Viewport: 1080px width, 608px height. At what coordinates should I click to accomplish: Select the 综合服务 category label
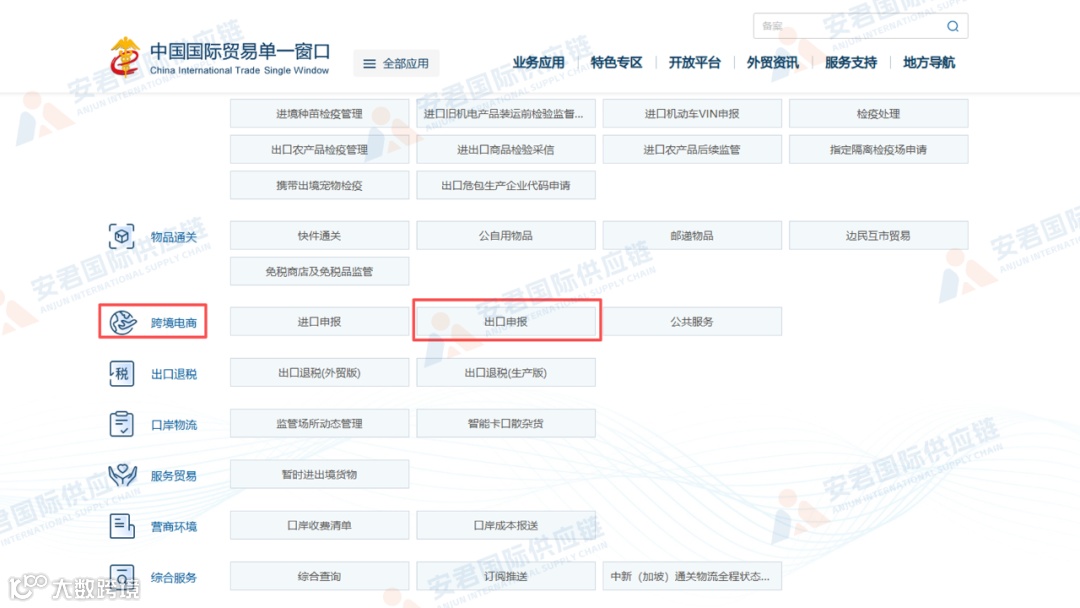(174, 578)
